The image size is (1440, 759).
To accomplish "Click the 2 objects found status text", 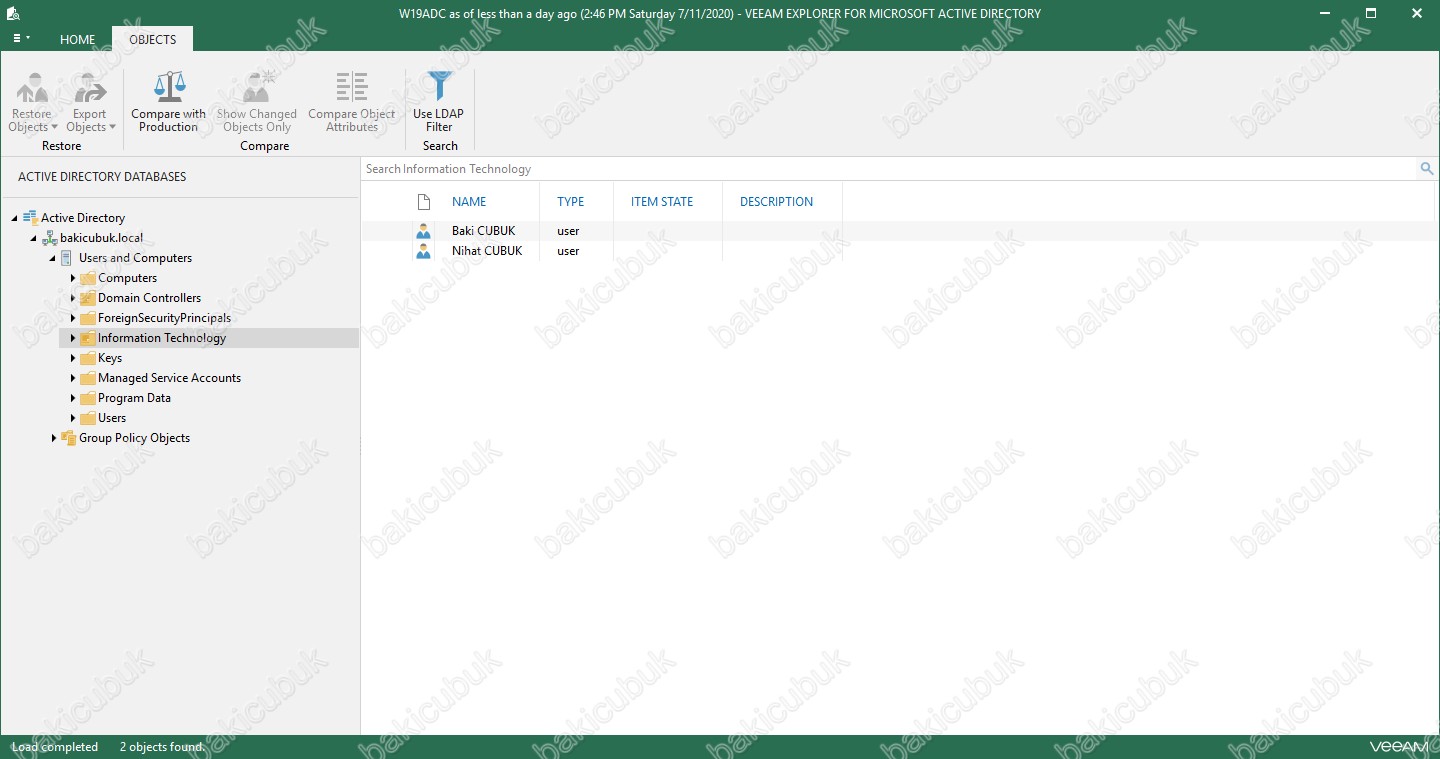I will [x=161, y=747].
